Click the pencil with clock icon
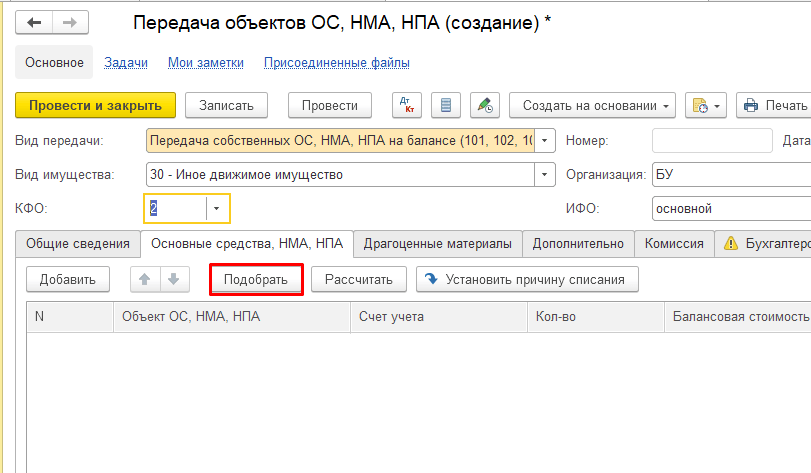This screenshot has height=473, width=811. pyautogui.click(x=484, y=105)
